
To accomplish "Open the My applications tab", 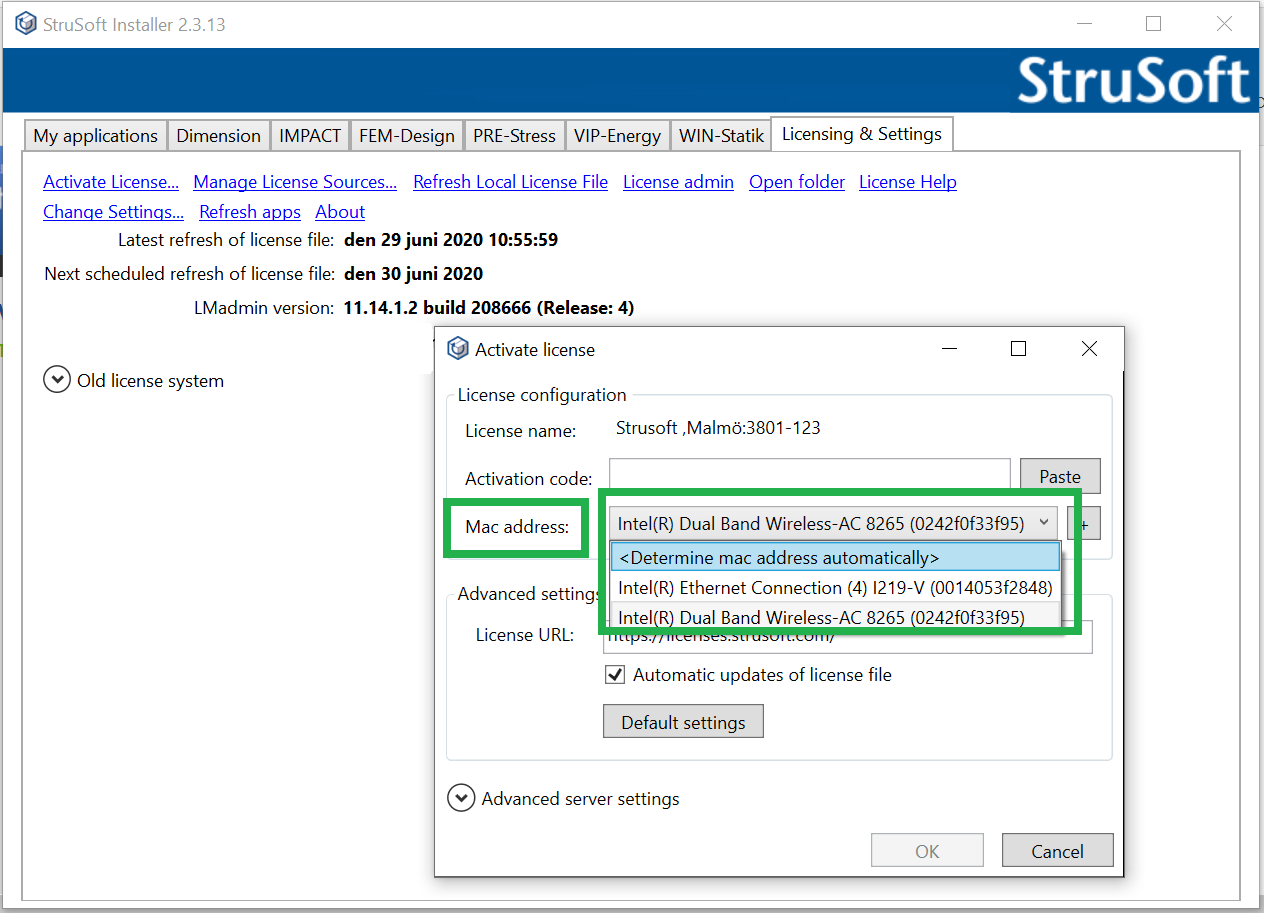I will (96, 136).
